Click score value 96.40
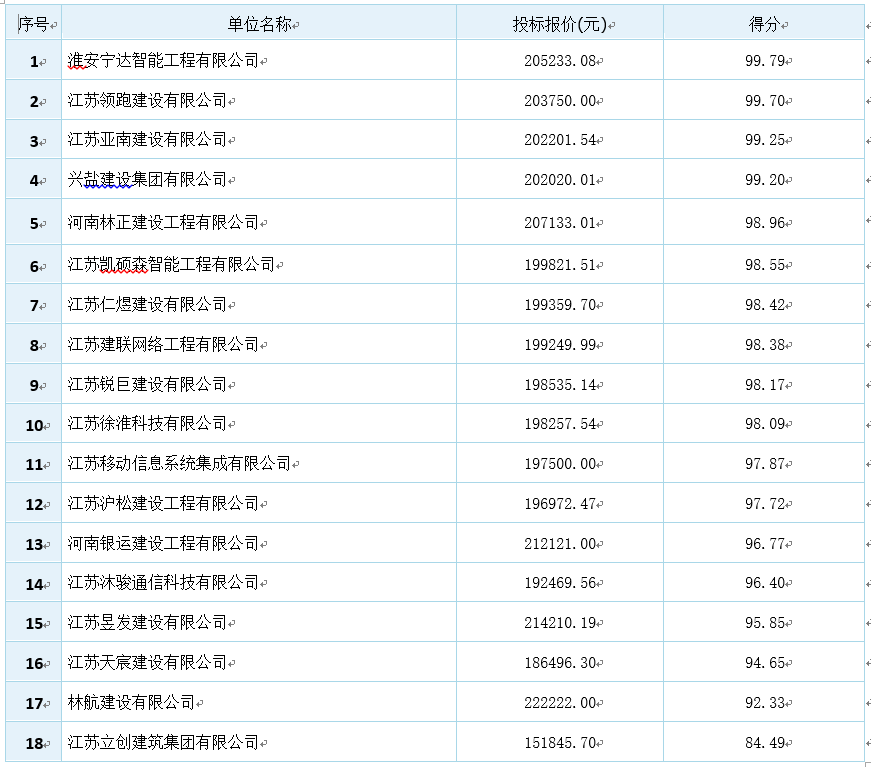The image size is (871, 767). [x=765, y=583]
